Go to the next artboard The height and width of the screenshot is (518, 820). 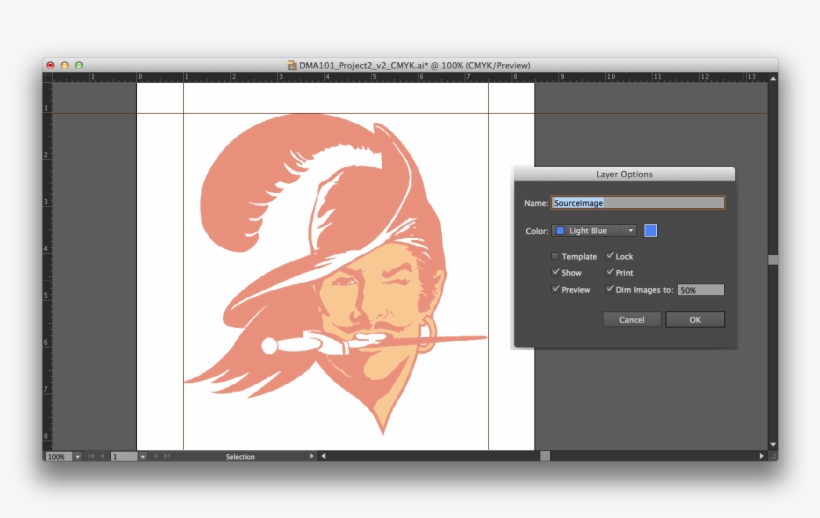(156, 456)
